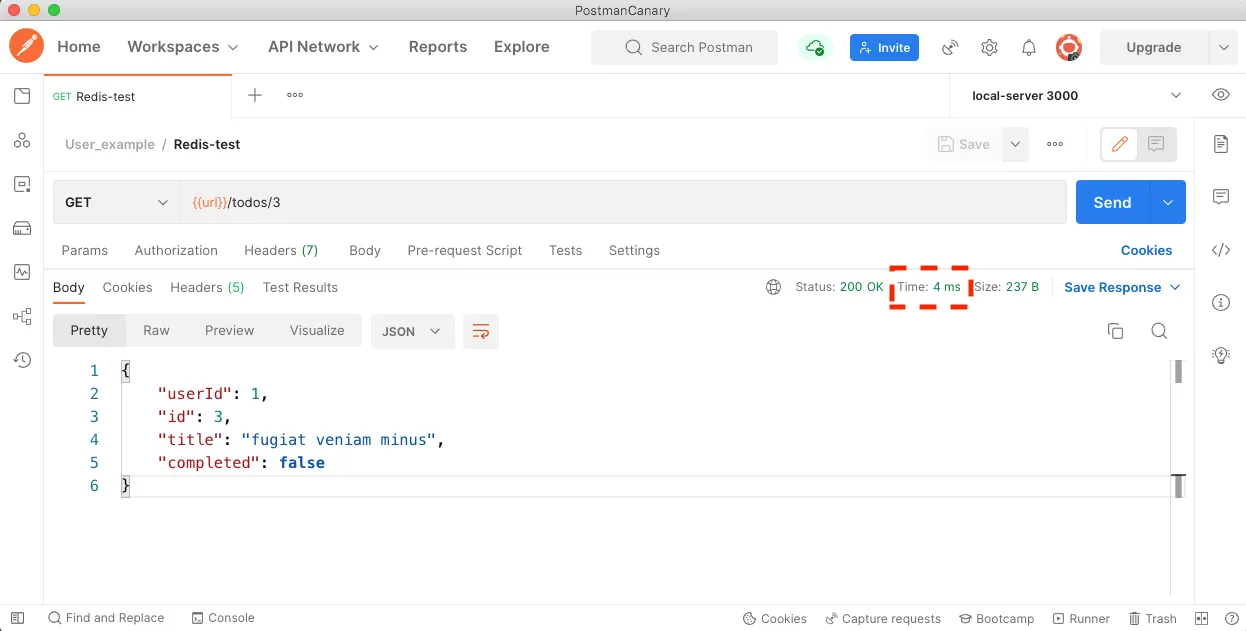This screenshot has width=1246, height=631.
Task: Click the Upgrade button
Action: click(1154, 47)
